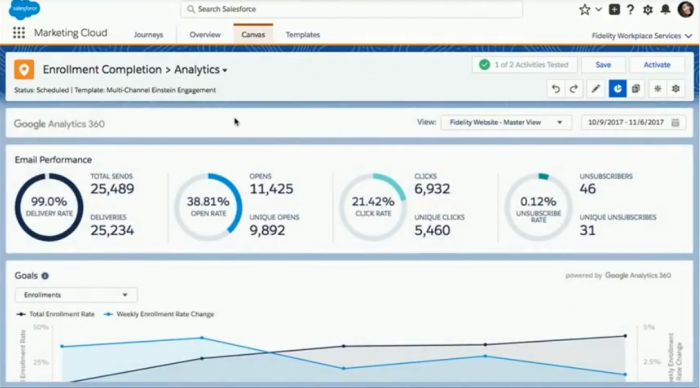Image resolution: width=700 pixels, height=388 pixels.
Task: Click the undo arrow icon
Action: [556, 89]
